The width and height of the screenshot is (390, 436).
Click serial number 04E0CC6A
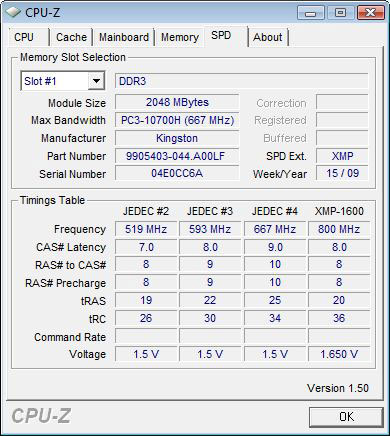pos(177,173)
